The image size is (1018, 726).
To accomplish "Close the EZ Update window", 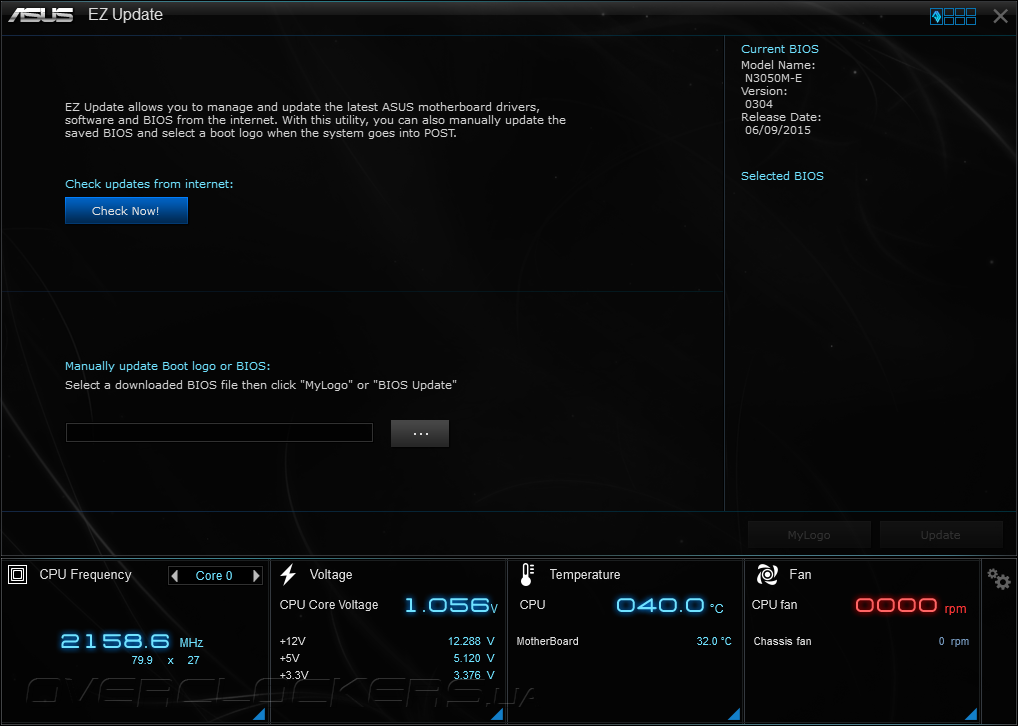I will 1000,16.
